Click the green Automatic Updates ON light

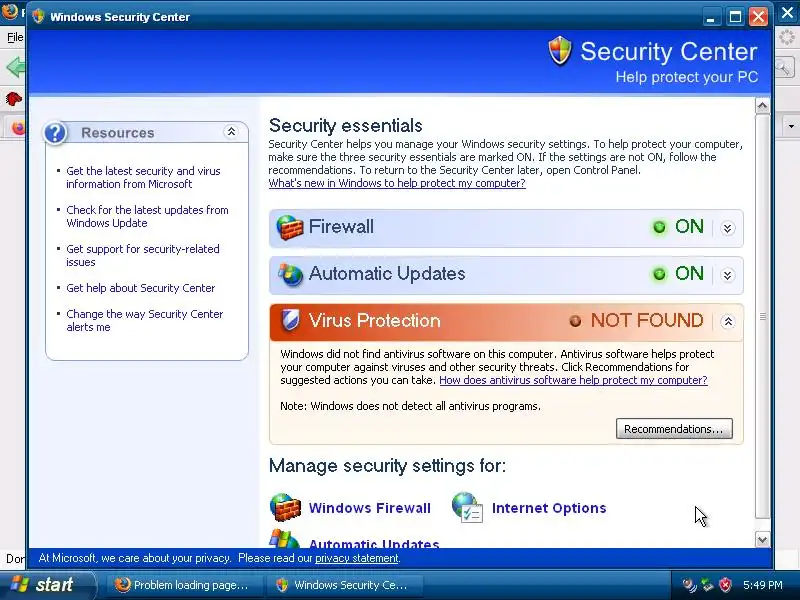[x=659, y=274]
